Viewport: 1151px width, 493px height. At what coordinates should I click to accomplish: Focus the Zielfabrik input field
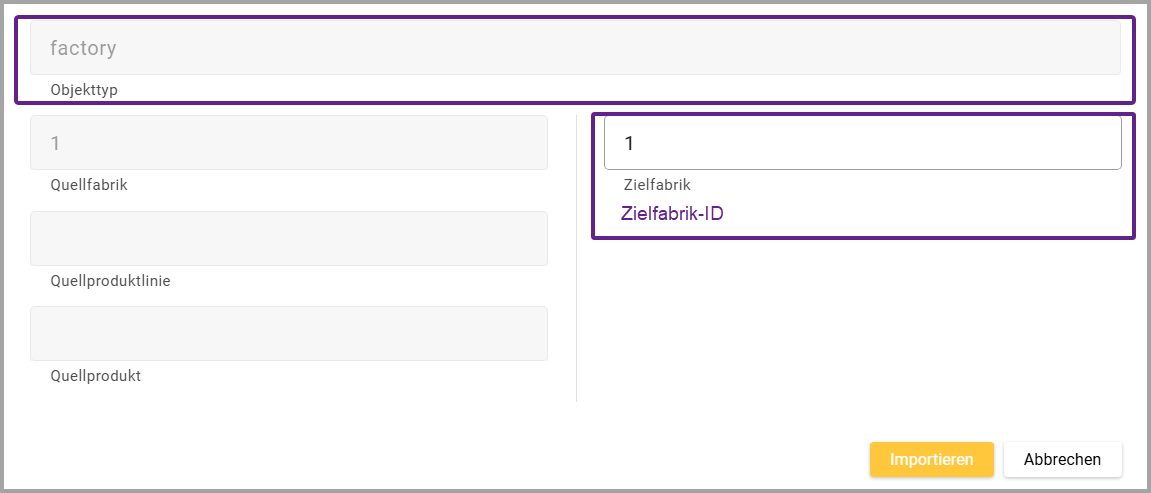click(x=862, y=144)
